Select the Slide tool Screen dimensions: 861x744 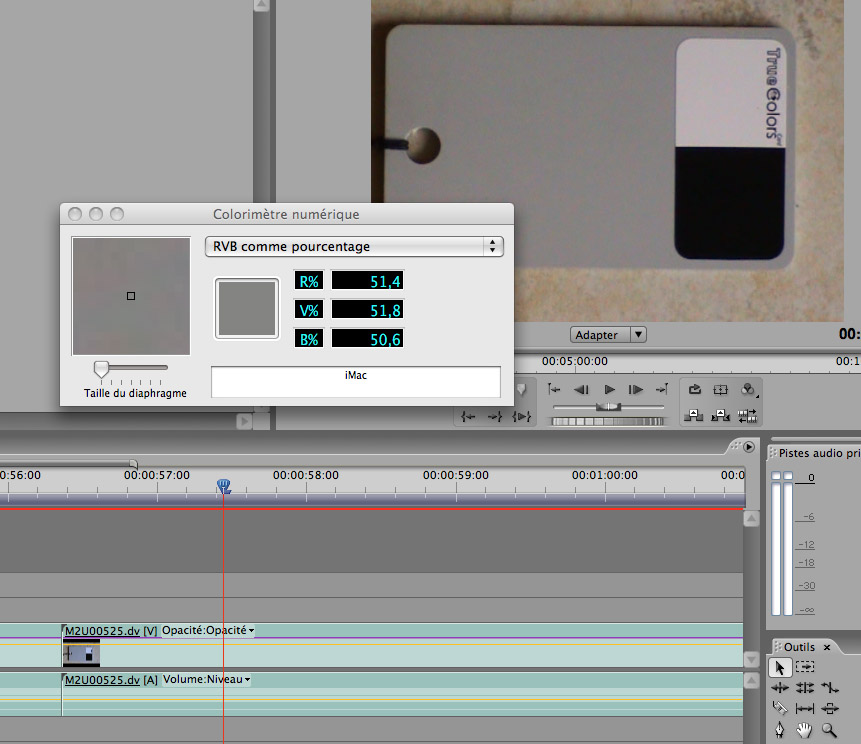coord(830,709)
